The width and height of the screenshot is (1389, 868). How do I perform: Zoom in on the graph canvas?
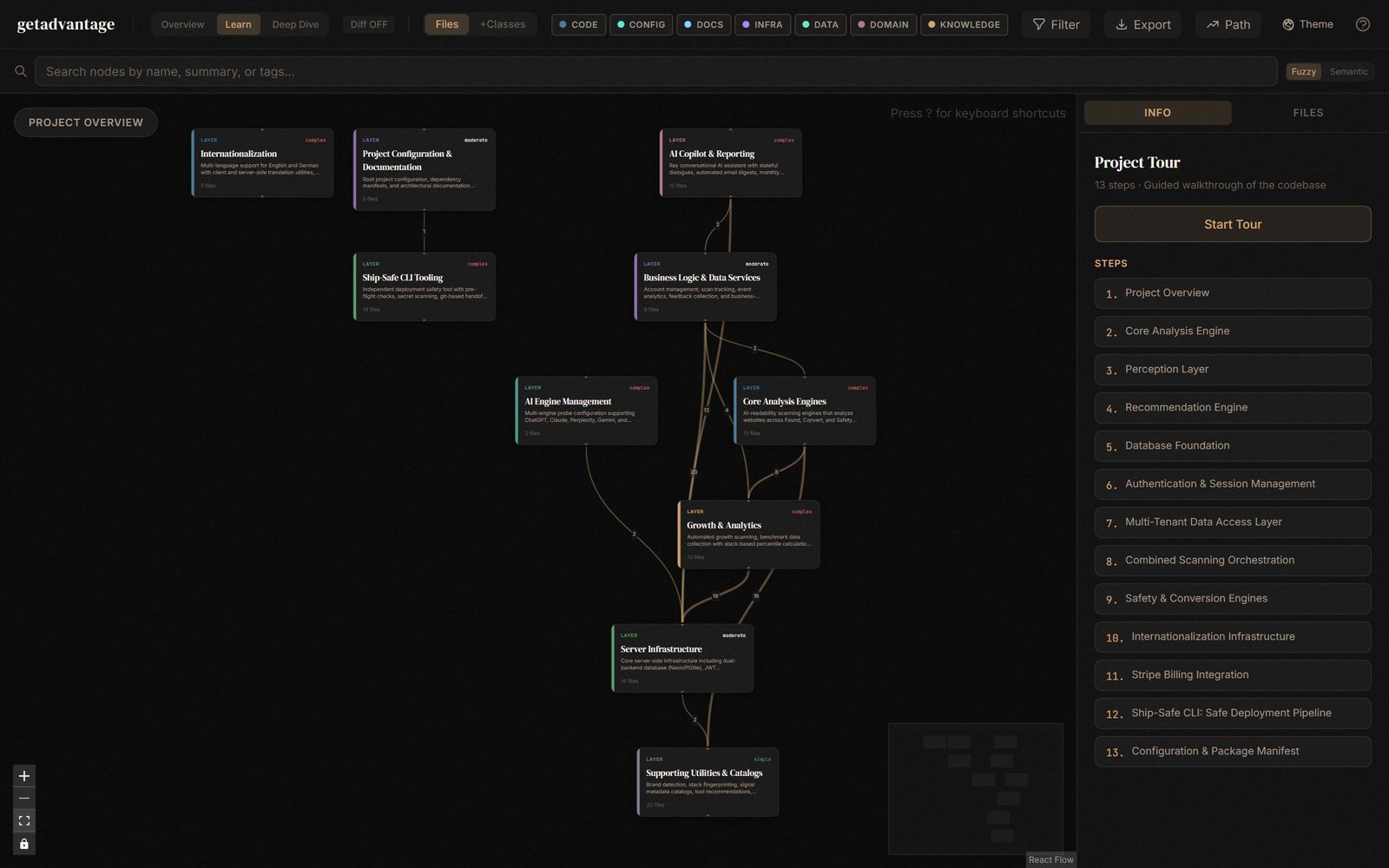coord(24,776)
